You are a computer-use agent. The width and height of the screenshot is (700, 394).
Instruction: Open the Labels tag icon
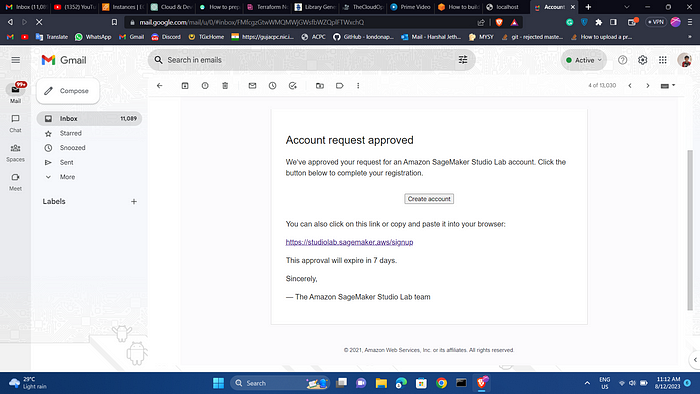click(340, 86)
